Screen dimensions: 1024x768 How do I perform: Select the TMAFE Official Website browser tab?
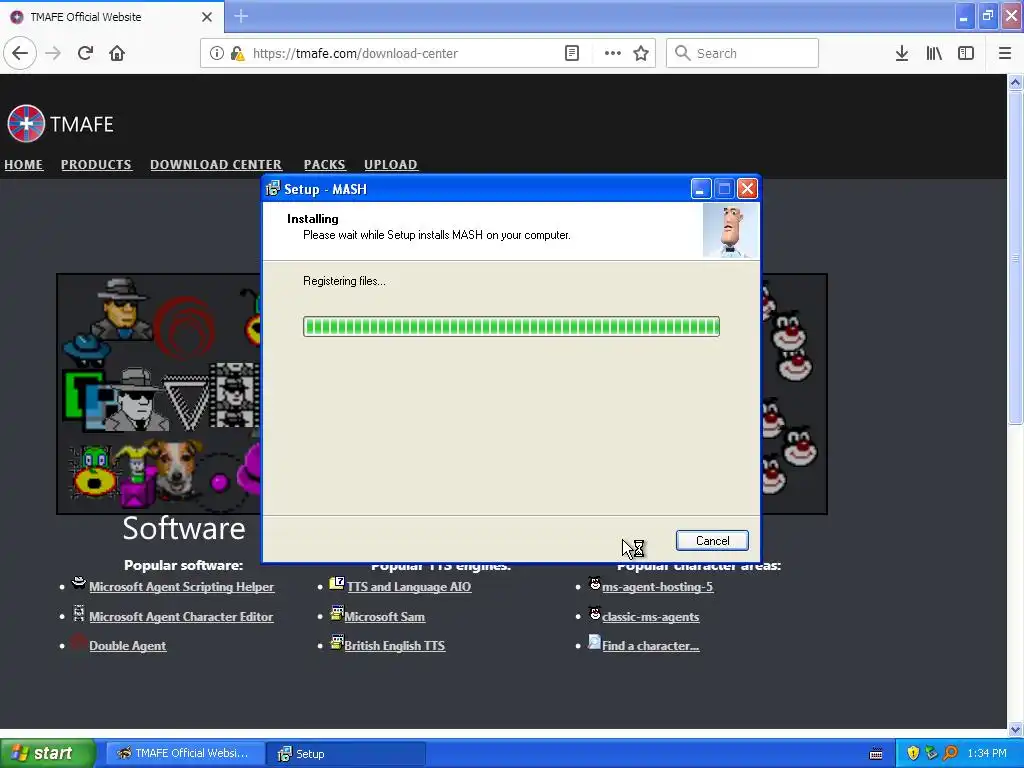click(x=112, y=17)
